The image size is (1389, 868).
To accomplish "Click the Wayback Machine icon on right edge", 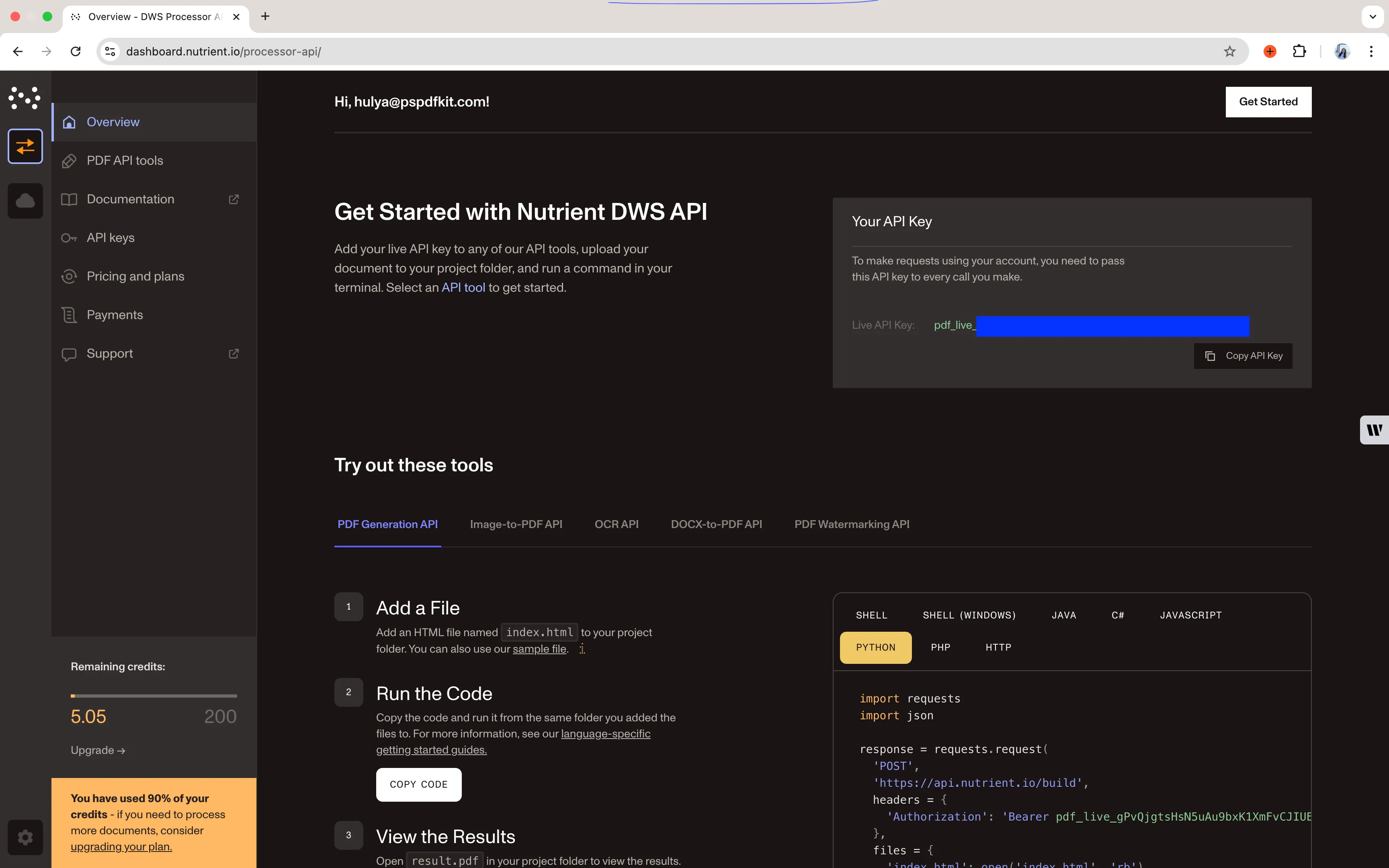I will coord(1375,430).
